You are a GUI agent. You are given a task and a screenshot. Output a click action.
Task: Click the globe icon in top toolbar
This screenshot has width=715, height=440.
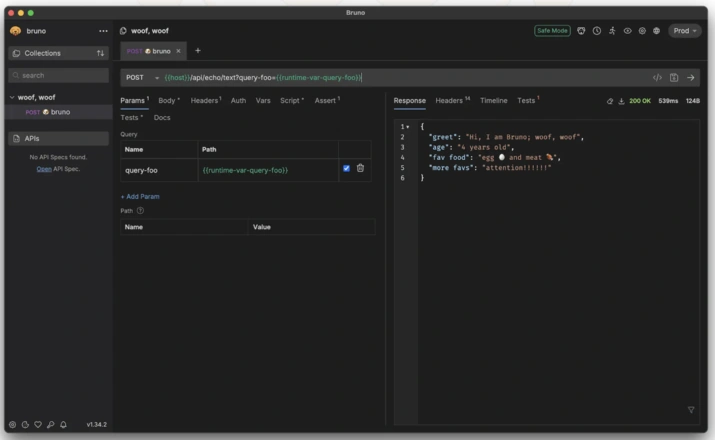tap(656, 31)
